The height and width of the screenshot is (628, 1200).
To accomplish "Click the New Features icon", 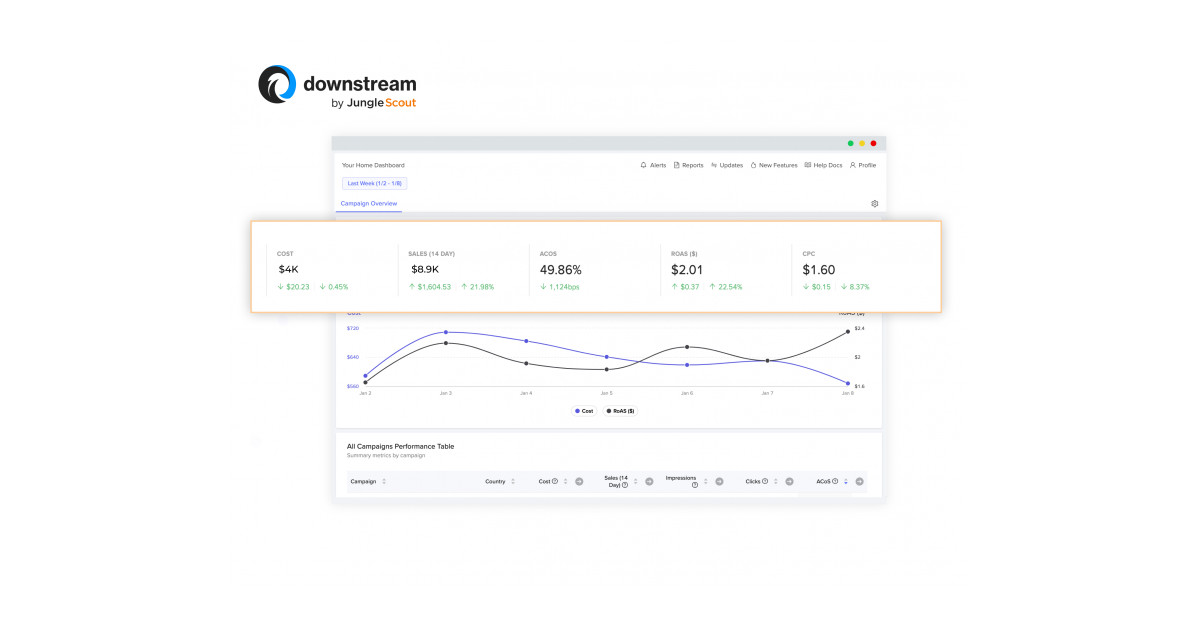I will tap(753, 165).
